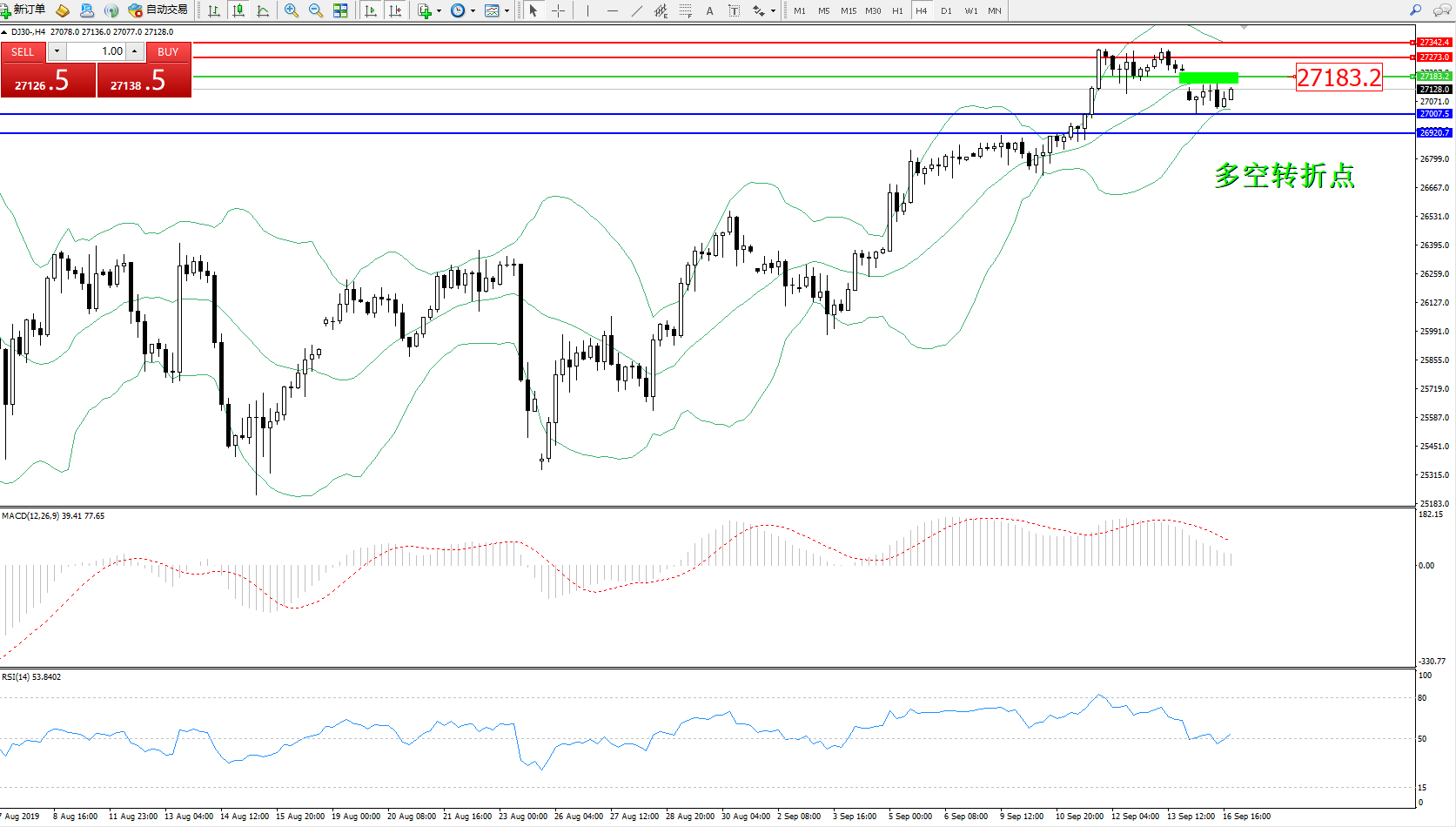Open the search magnifier at top right
The height and width of the screenshot is (827, 1456).
click(1415, 10)
